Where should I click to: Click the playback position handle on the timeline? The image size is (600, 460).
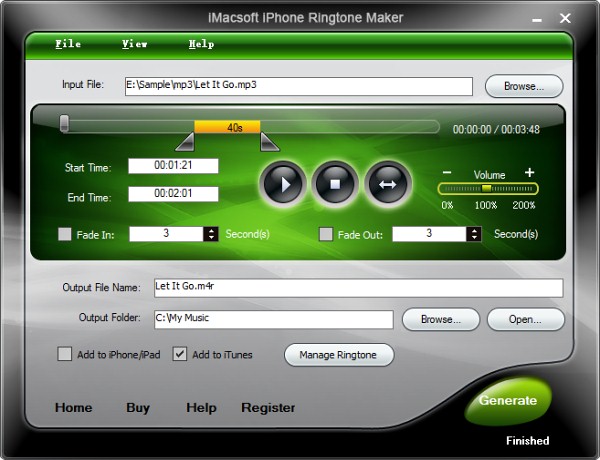pos(64,123)
